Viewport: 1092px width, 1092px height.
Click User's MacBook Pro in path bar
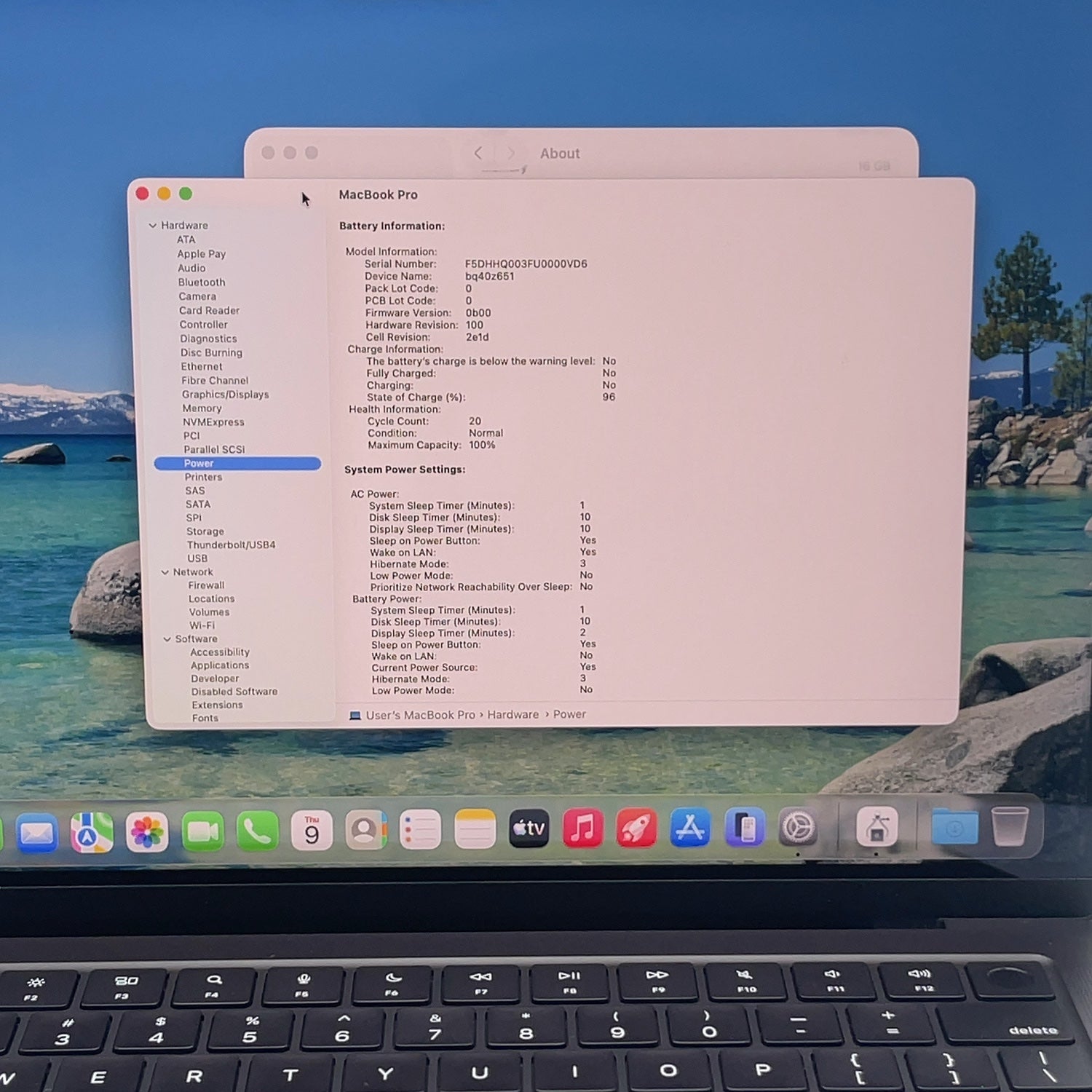pyautogui.click(x=420, y=716)
